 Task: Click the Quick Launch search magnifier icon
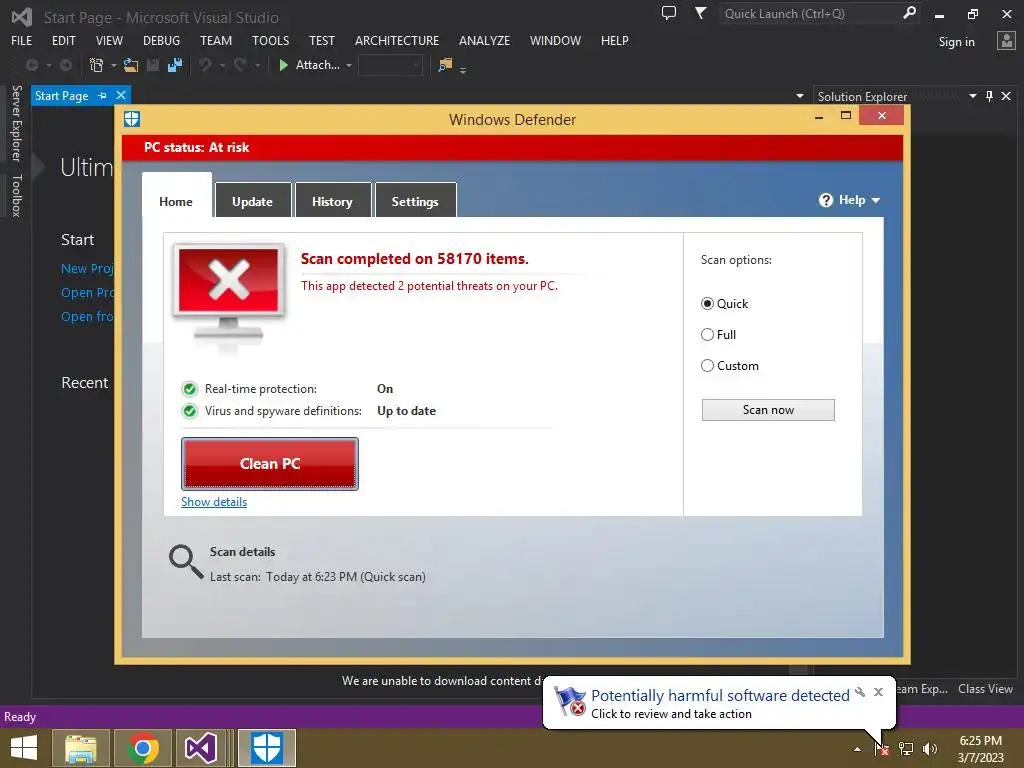click(909, 13)
